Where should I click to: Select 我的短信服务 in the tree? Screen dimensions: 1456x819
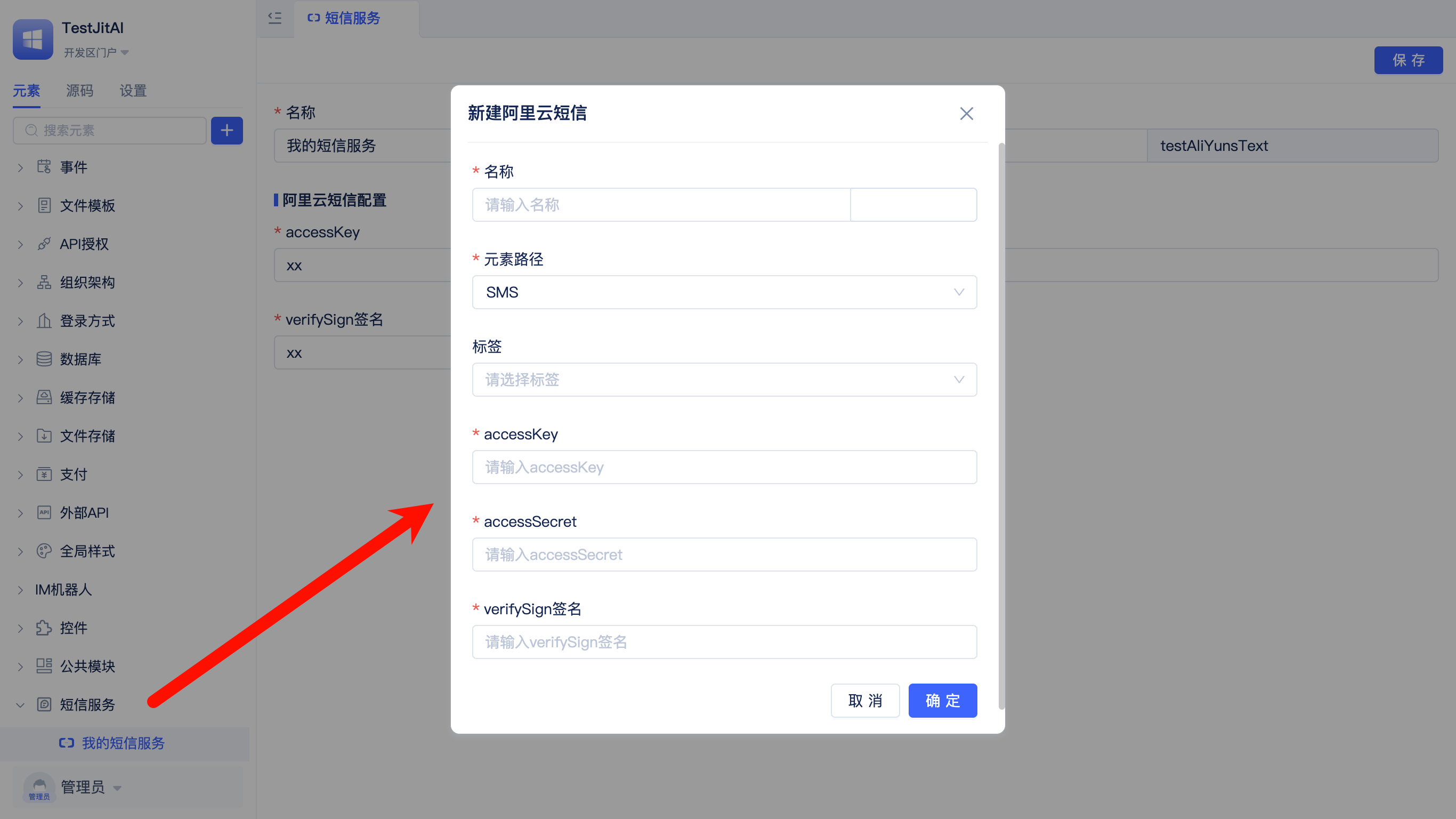point(124,744)
